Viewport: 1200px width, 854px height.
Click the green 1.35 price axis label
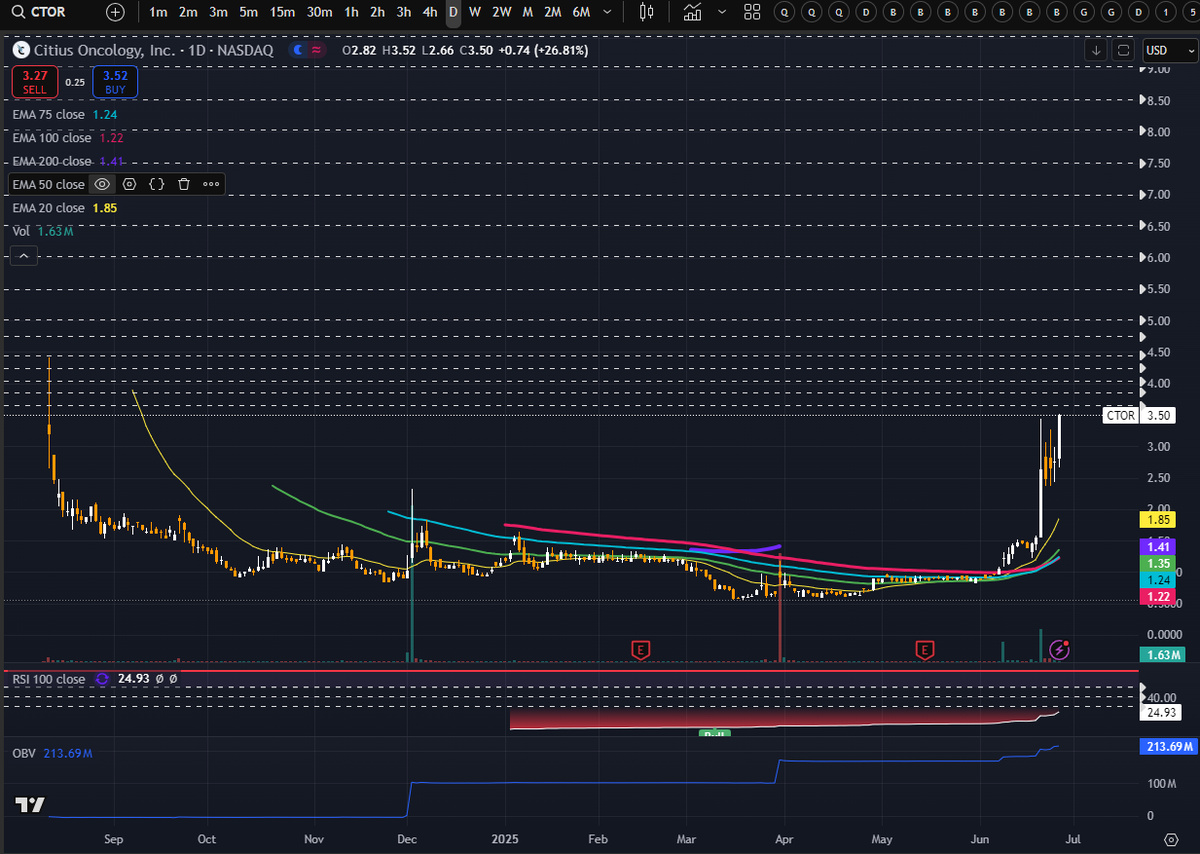click(1158, 564)
